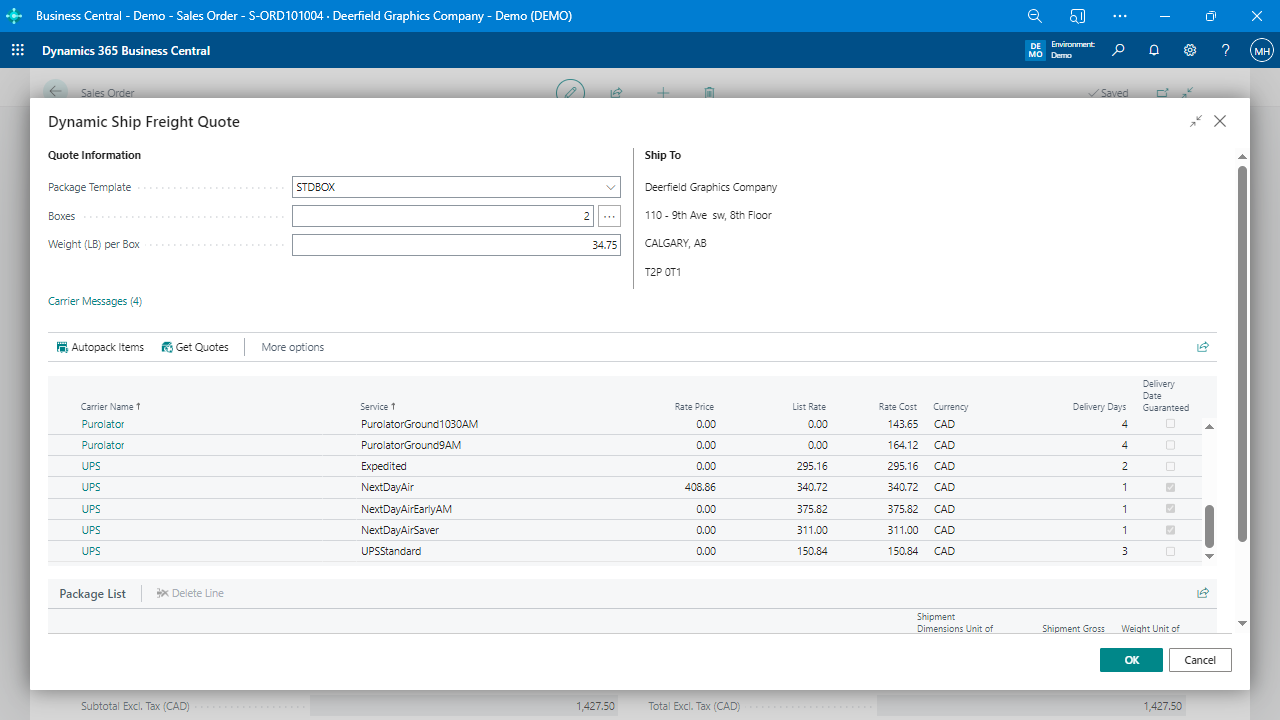Run the Get Quotes action
The width and height of the screenshot is (1280, 720).
tap(194, 347)
